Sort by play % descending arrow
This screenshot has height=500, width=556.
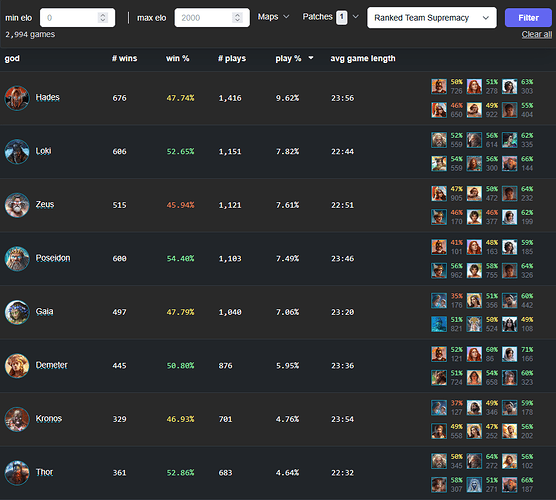click(311, 58)
